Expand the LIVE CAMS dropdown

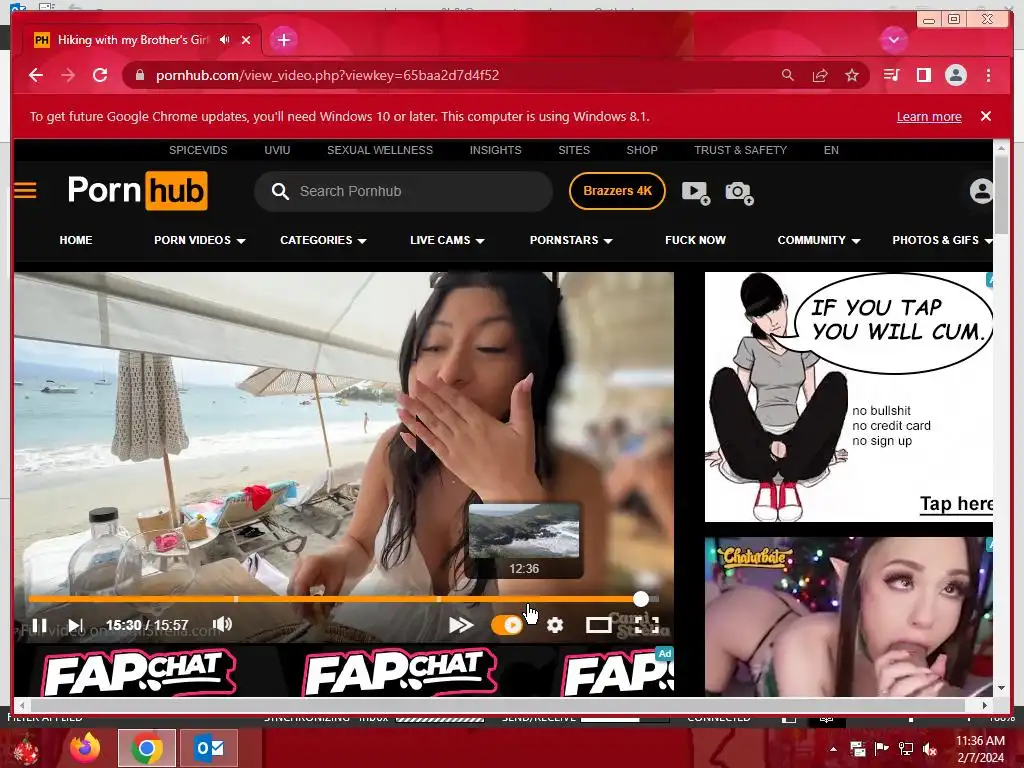pyautogui.click(x=447, y=240)
